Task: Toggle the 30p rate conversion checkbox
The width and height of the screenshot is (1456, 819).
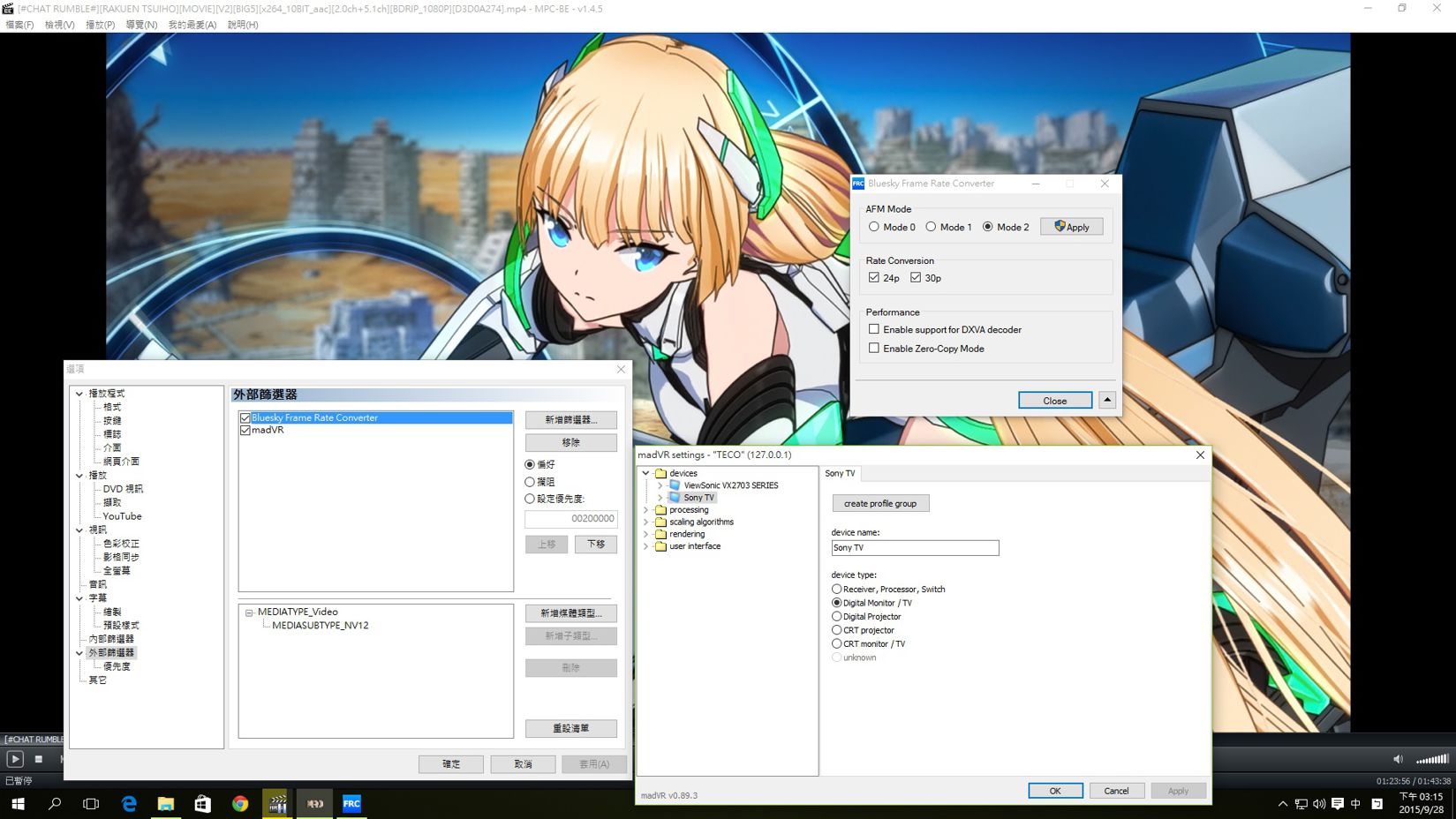Action: [916, 278]
